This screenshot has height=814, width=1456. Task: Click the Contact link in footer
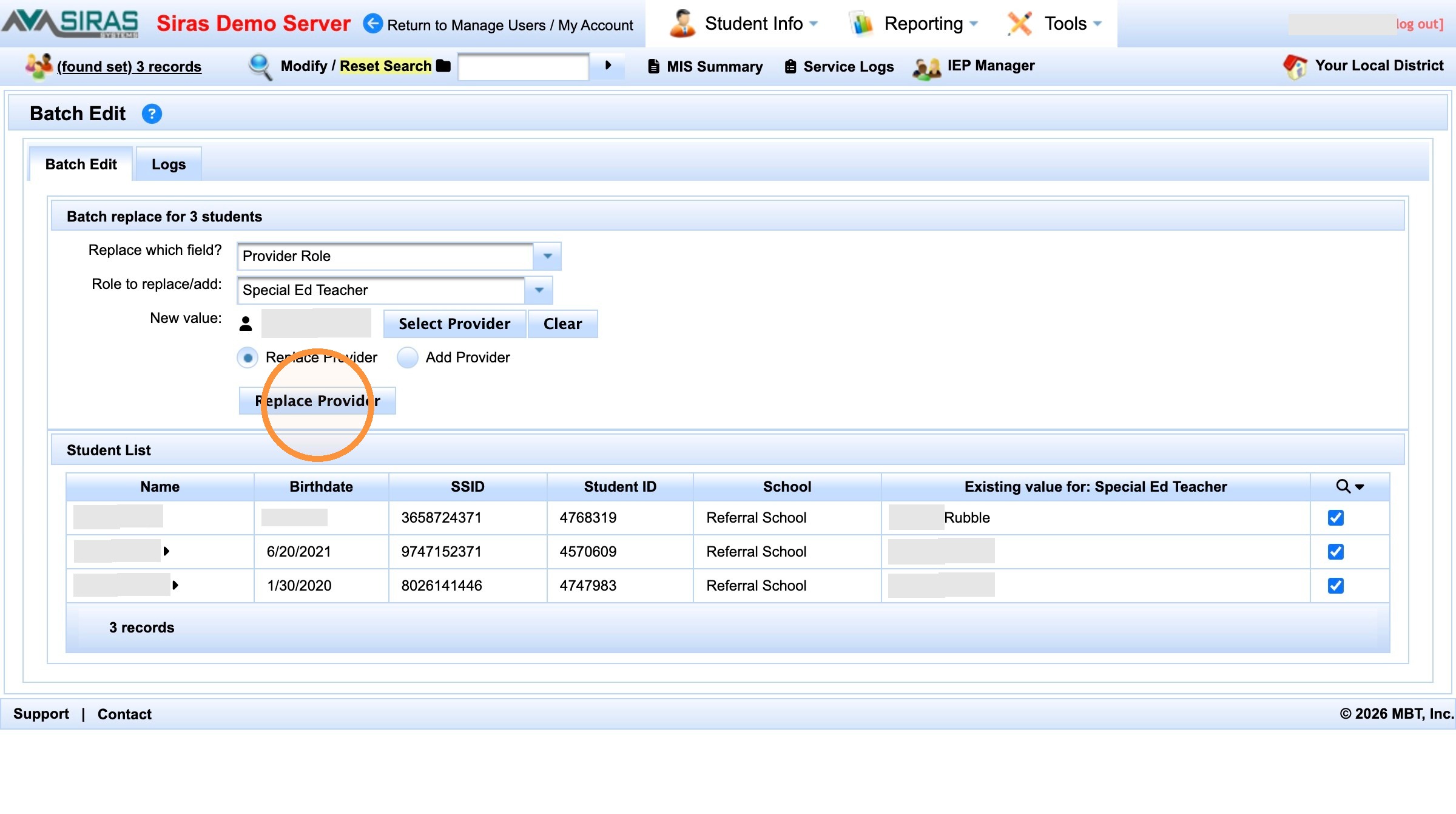124,714
